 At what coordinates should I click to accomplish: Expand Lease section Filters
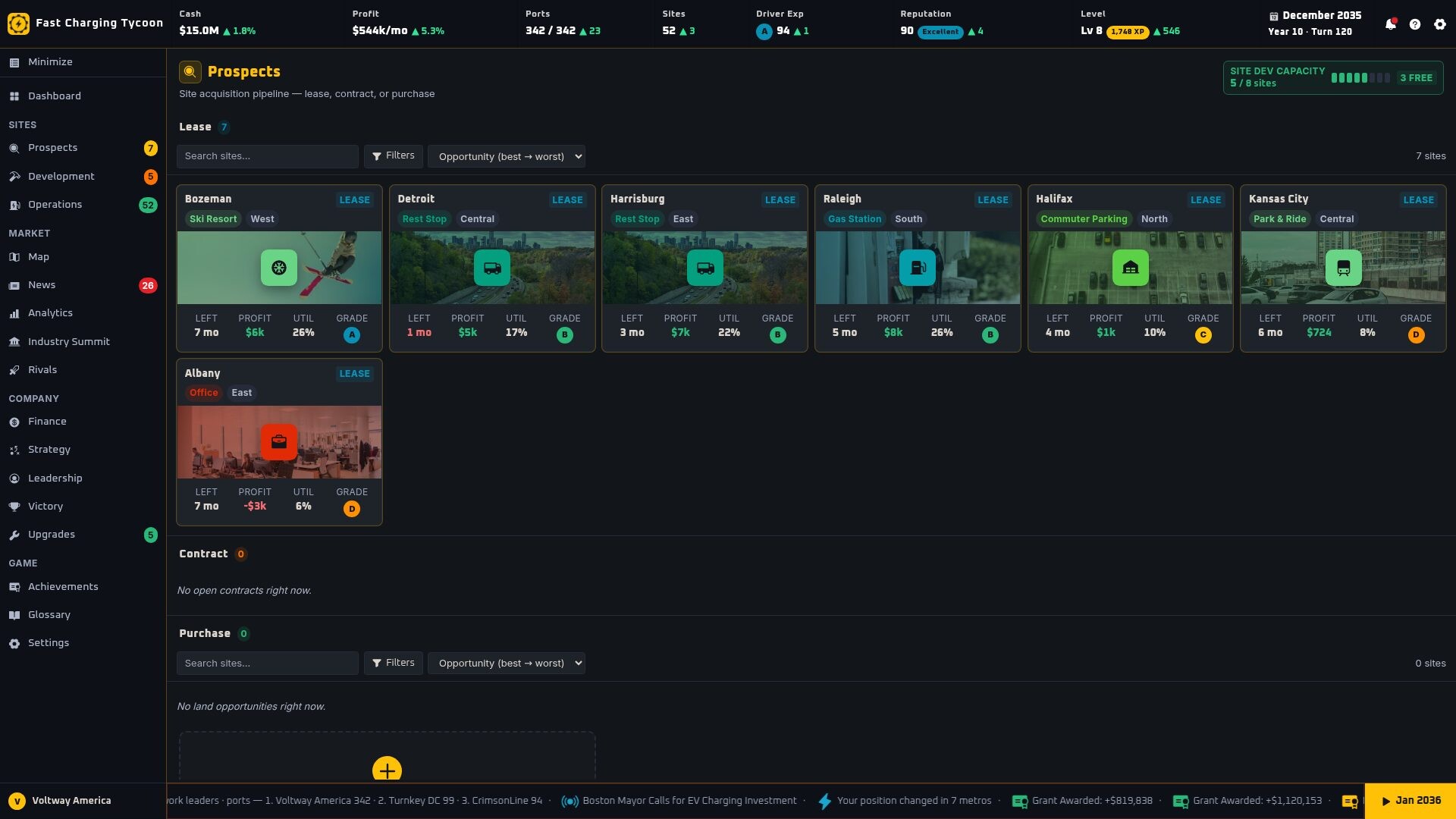[x=394, y=155]
